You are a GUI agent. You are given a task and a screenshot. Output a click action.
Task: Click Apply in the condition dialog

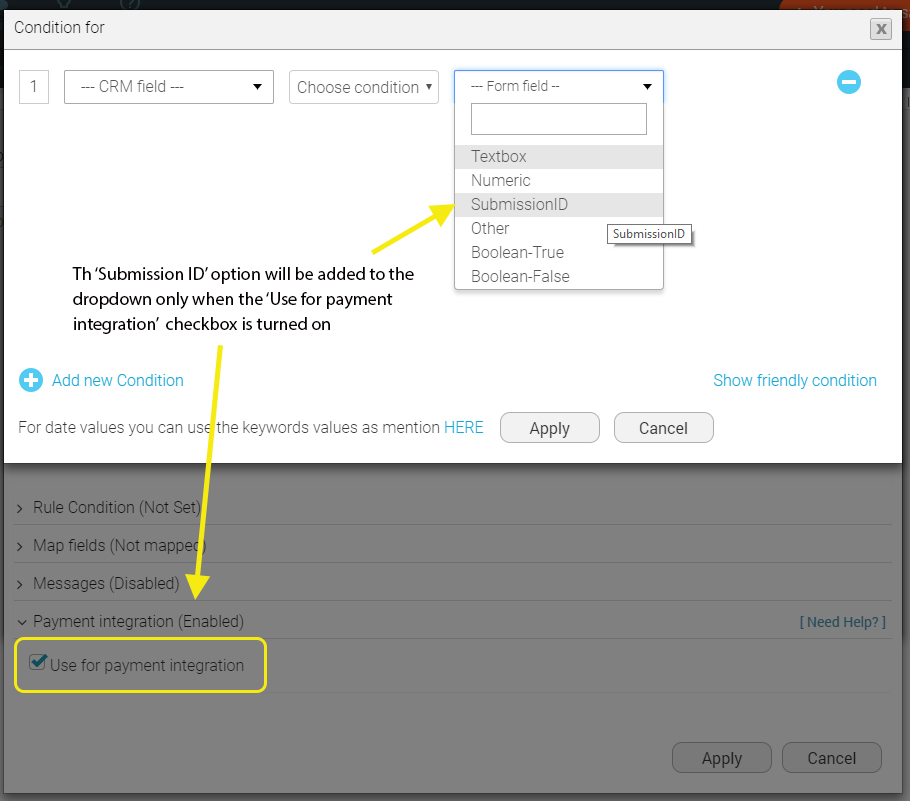click(x=549, y=427)
